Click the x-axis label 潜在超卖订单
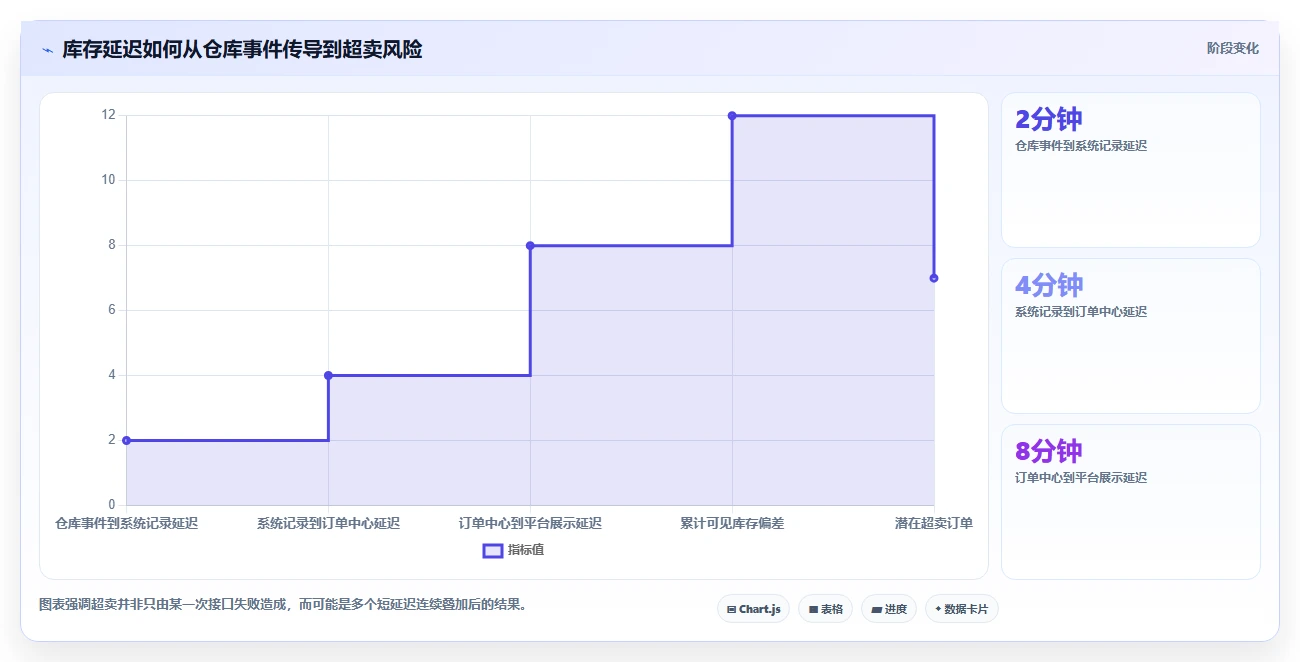1300x662 pixels. click(x=934, y=523)
